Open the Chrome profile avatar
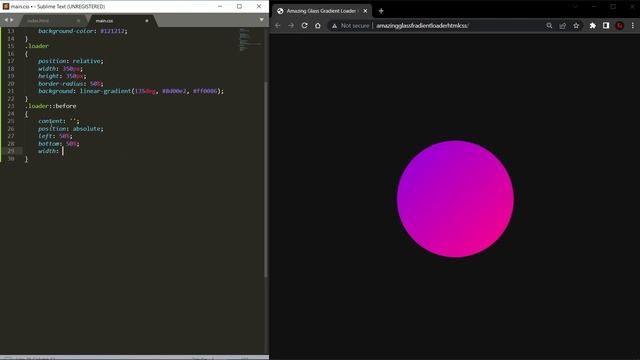 (x=620, y=26)
